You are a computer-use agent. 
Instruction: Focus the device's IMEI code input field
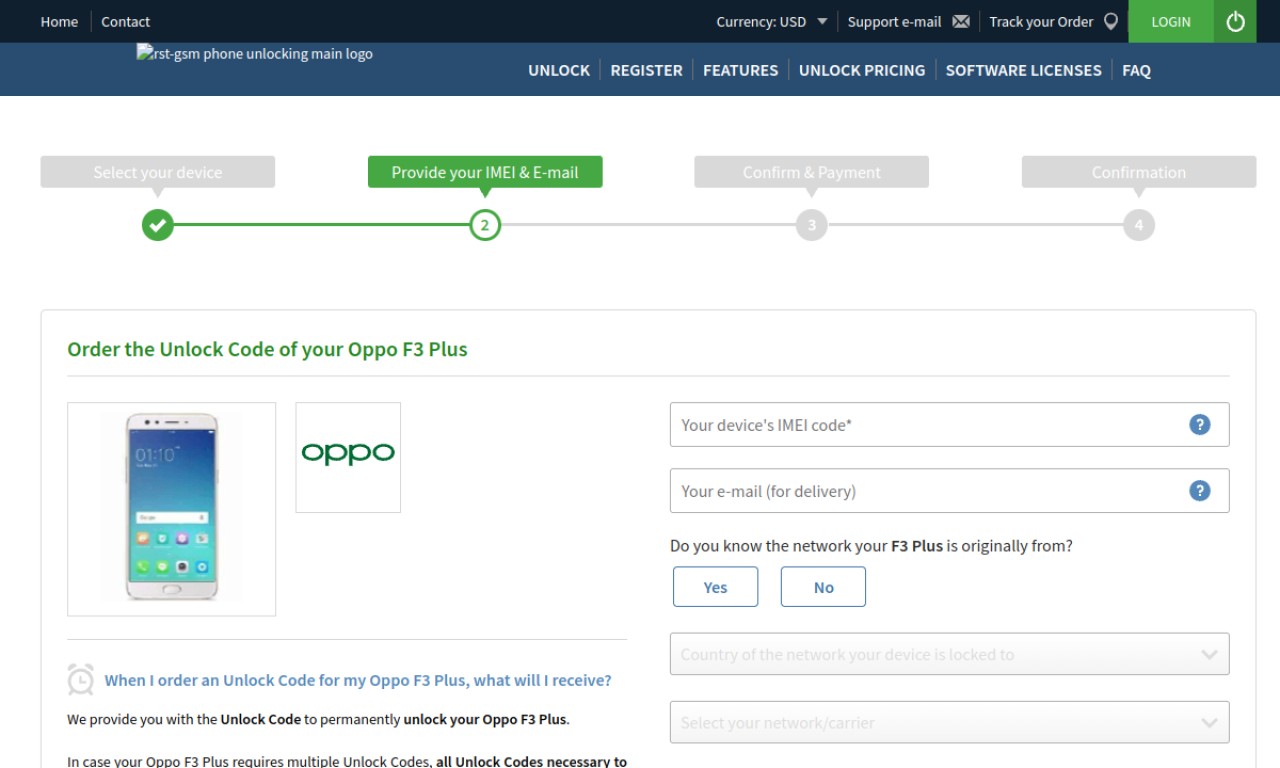(949, 424)
